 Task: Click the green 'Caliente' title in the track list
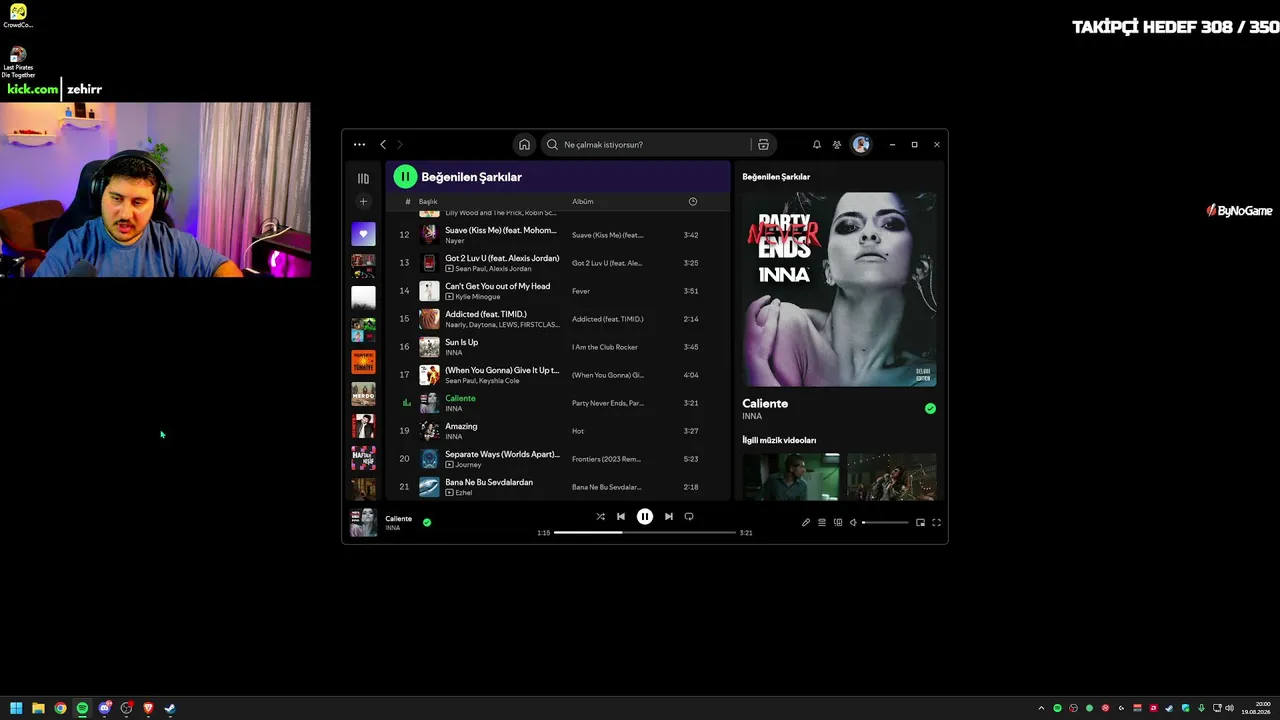tap(460, 398)
